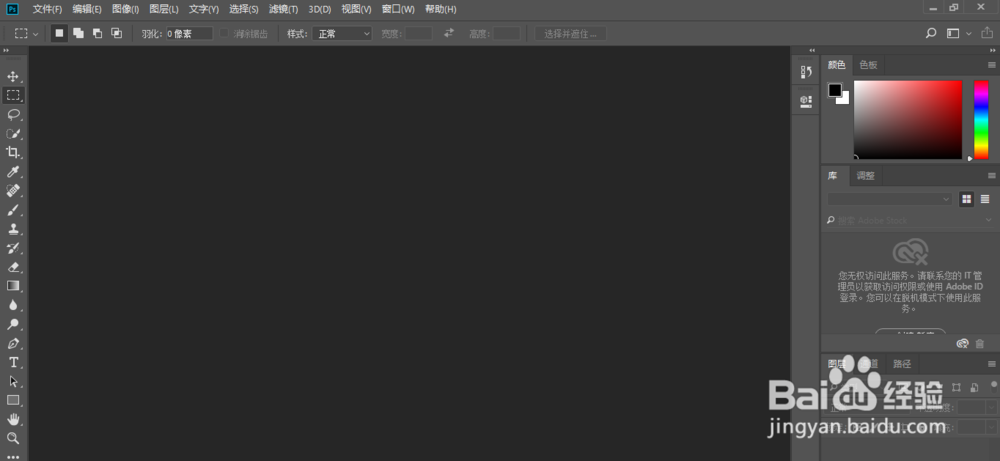
Task: Open the Properties panel icon
Action: [805, 100]
